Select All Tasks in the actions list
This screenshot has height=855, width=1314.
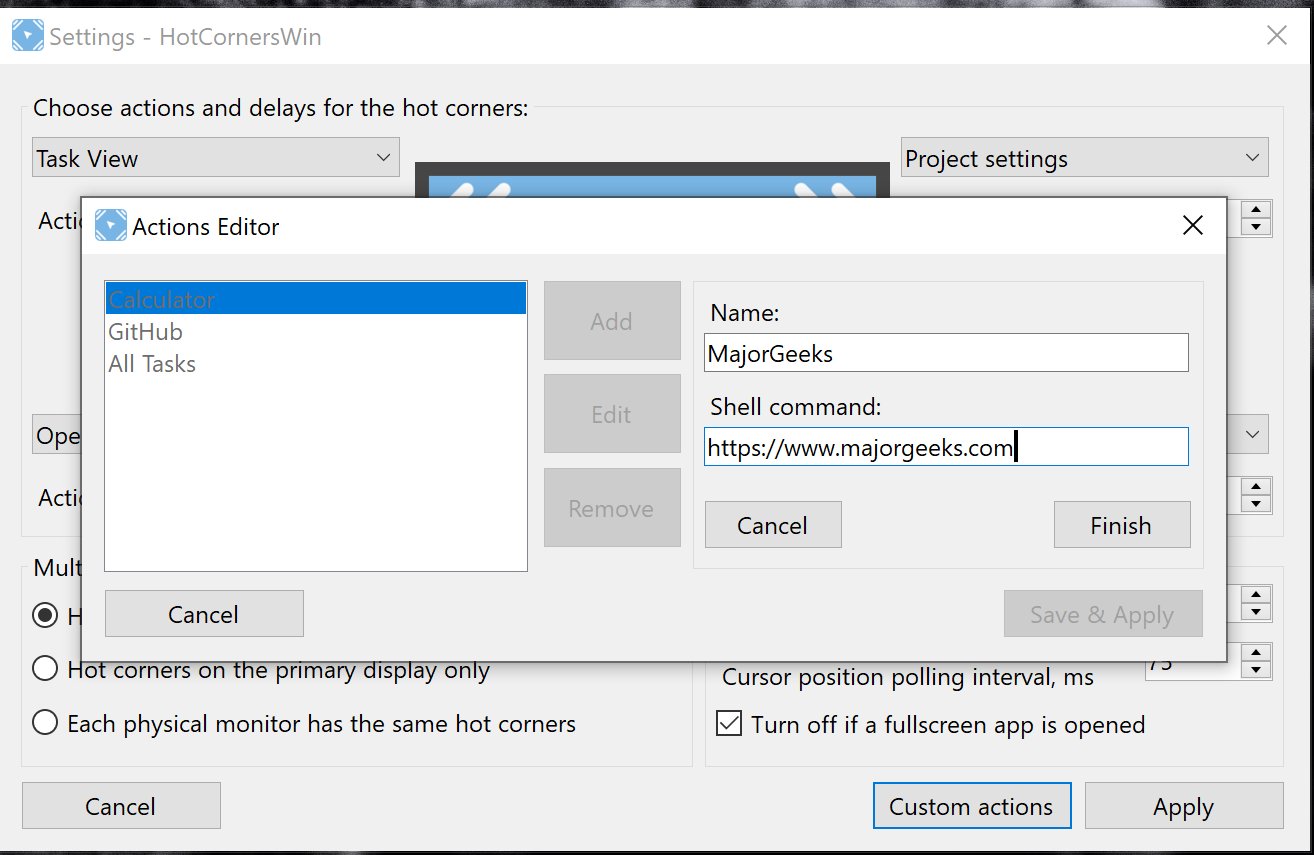pyautogui.click(x=152, y=364)
